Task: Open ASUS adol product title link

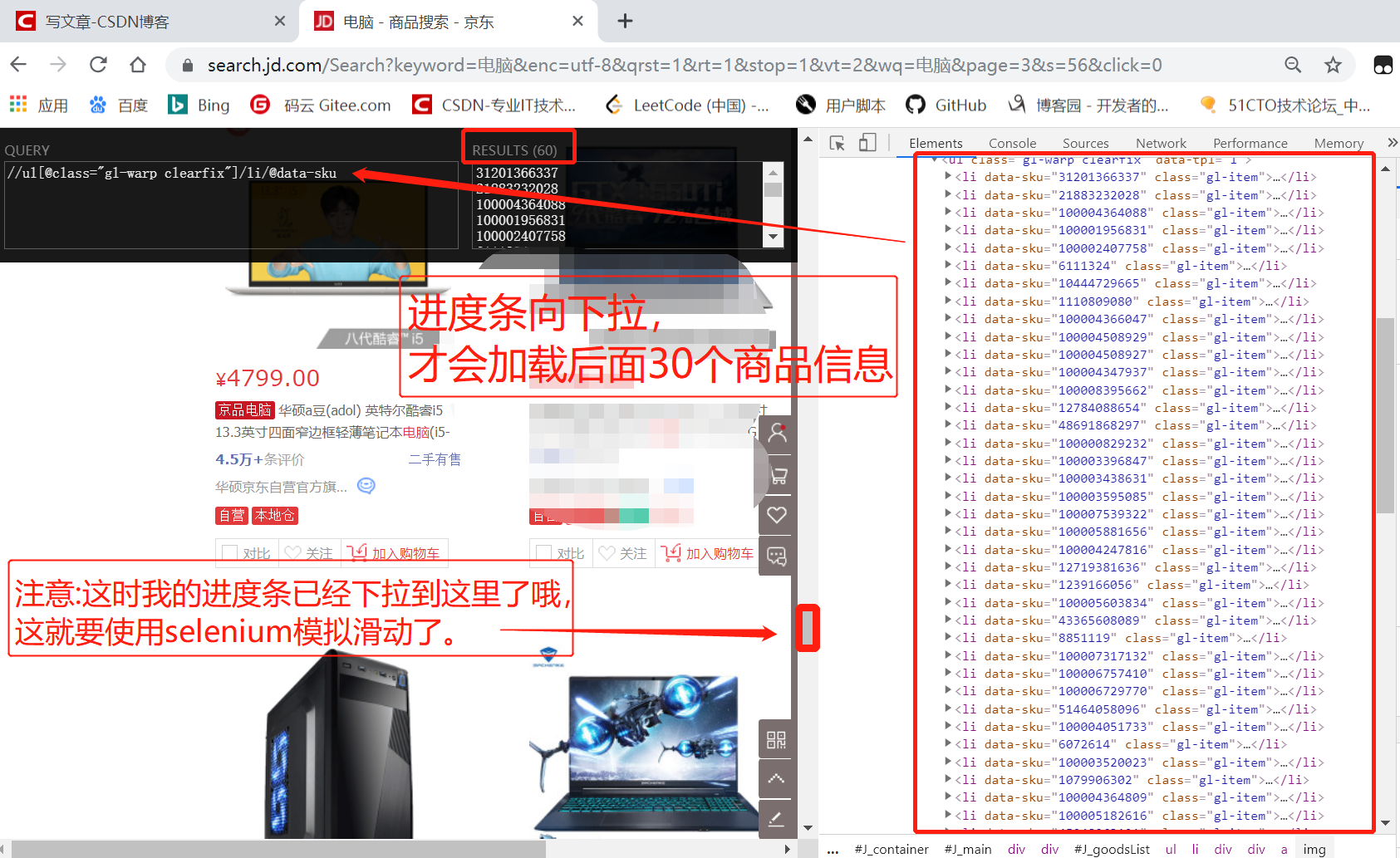Action: [x=332, y=421]
